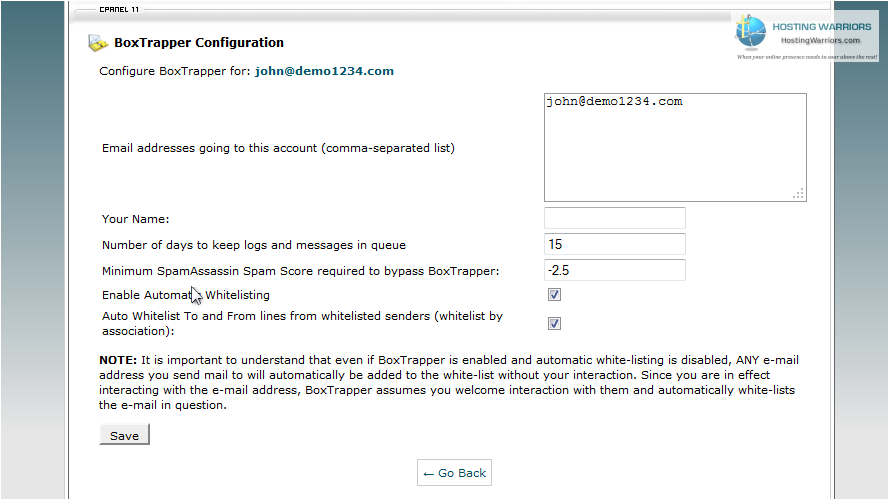Screen dimensions: 889x500
Task: Click the john@demo1234.com account heading
Action: pyautogui.click(x=324, y=71)
